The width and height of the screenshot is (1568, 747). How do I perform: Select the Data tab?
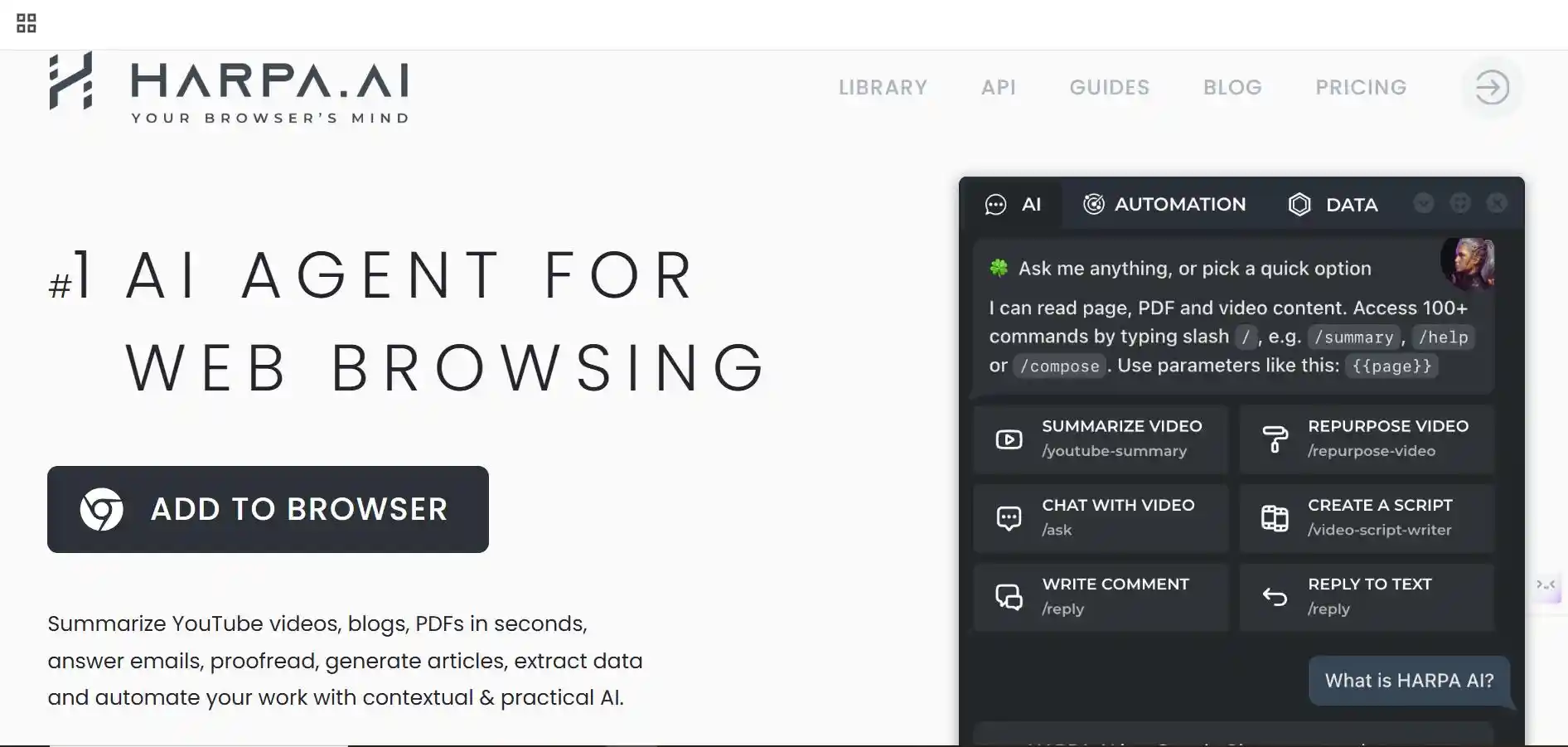(x=1333, y=205)
